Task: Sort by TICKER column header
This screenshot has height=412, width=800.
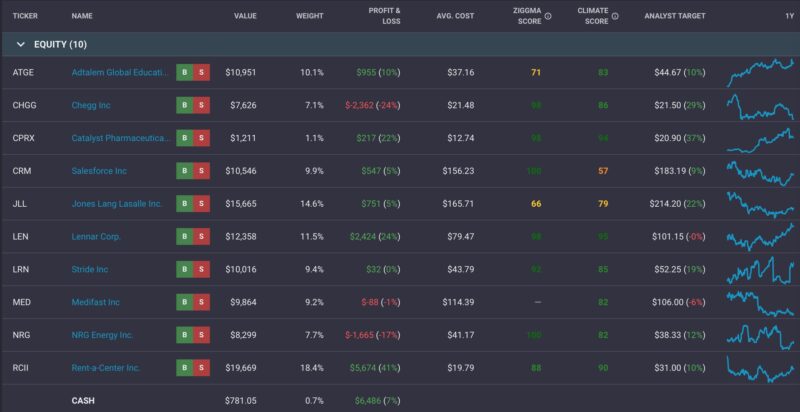Action: tap(25, 16)
